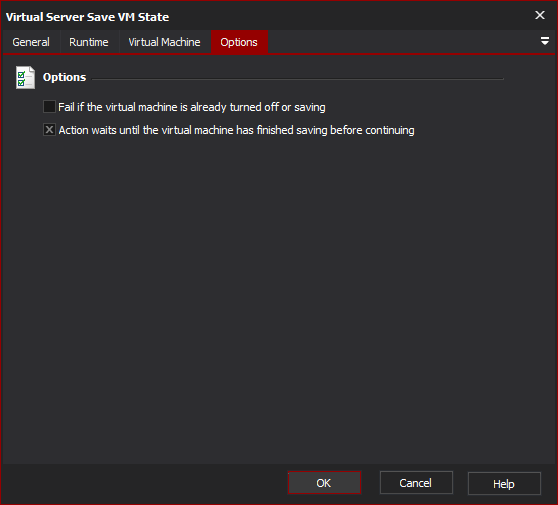Click the Options checklist document icon
Viewport: 558px width, 505px height.
pyautogui.click(x=25, y=77)
